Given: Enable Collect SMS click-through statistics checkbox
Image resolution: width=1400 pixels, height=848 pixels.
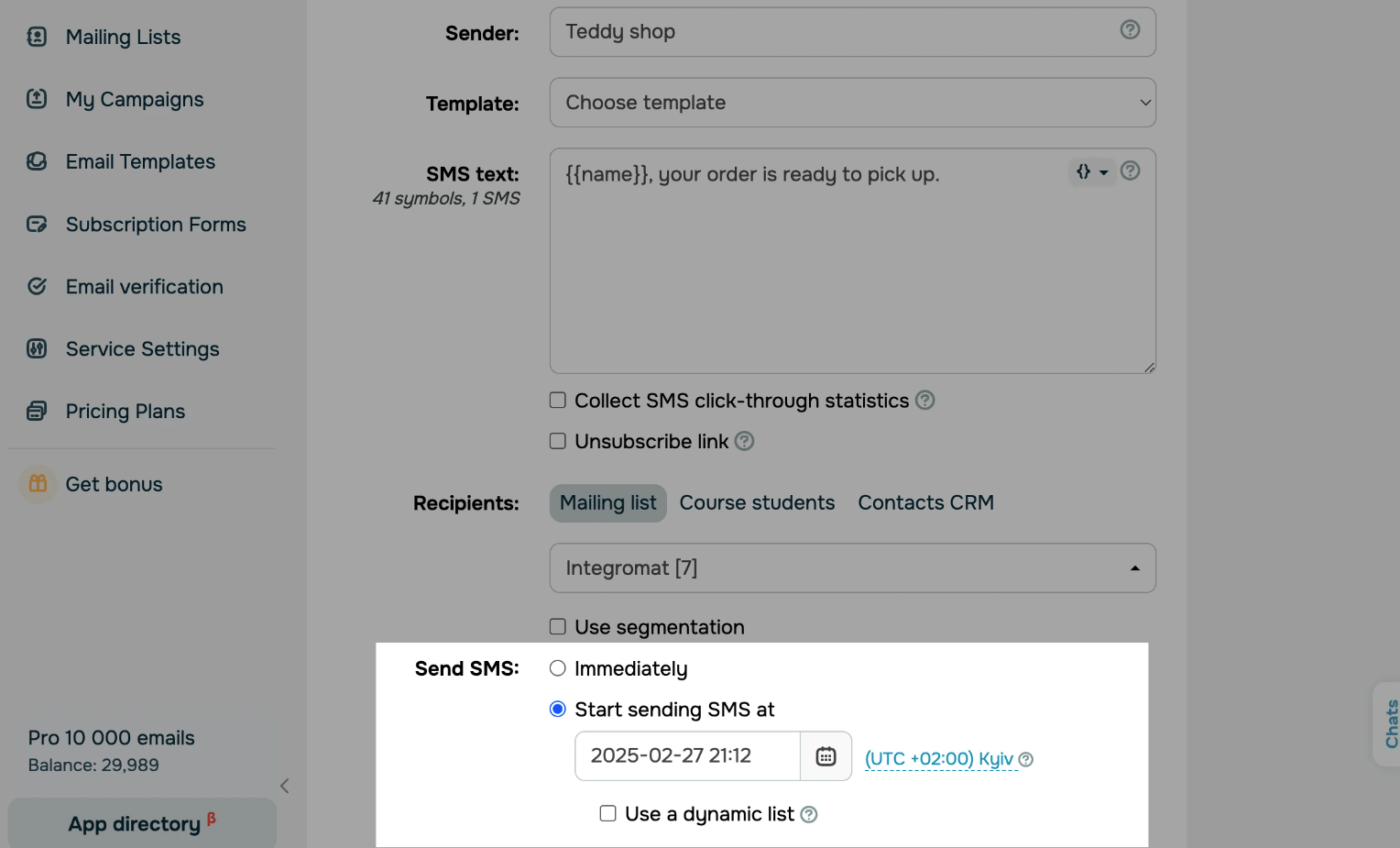Looking at the screenshot, I should point(557,401).
